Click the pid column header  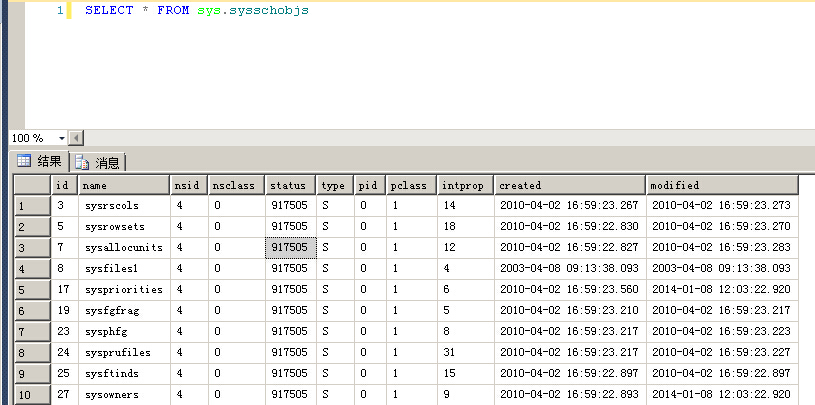(x=370, y=185)
